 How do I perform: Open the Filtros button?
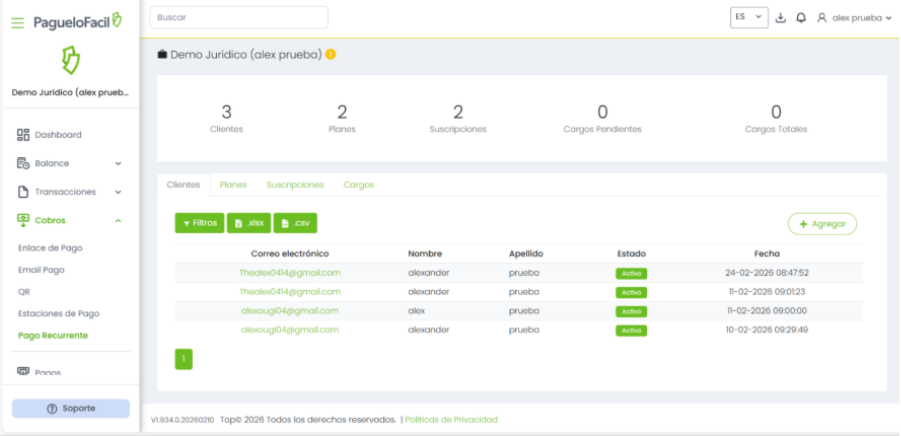199,223
